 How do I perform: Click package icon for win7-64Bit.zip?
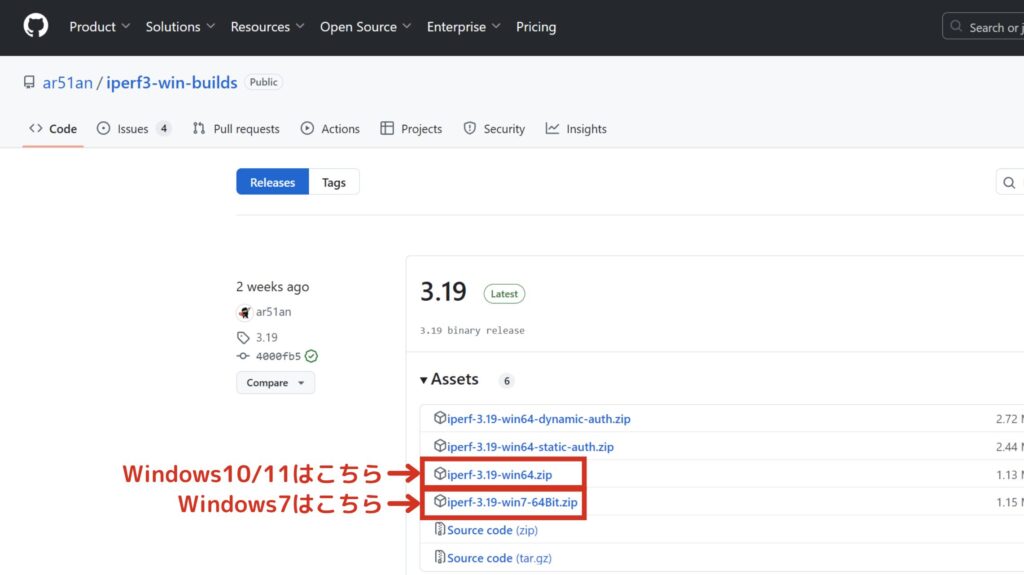click(x=440, y=502)
